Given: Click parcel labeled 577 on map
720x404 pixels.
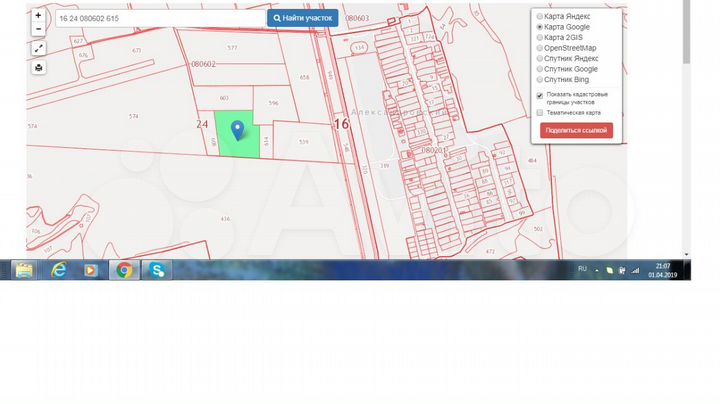Looking at the screenshot, I should click(232, 48).
